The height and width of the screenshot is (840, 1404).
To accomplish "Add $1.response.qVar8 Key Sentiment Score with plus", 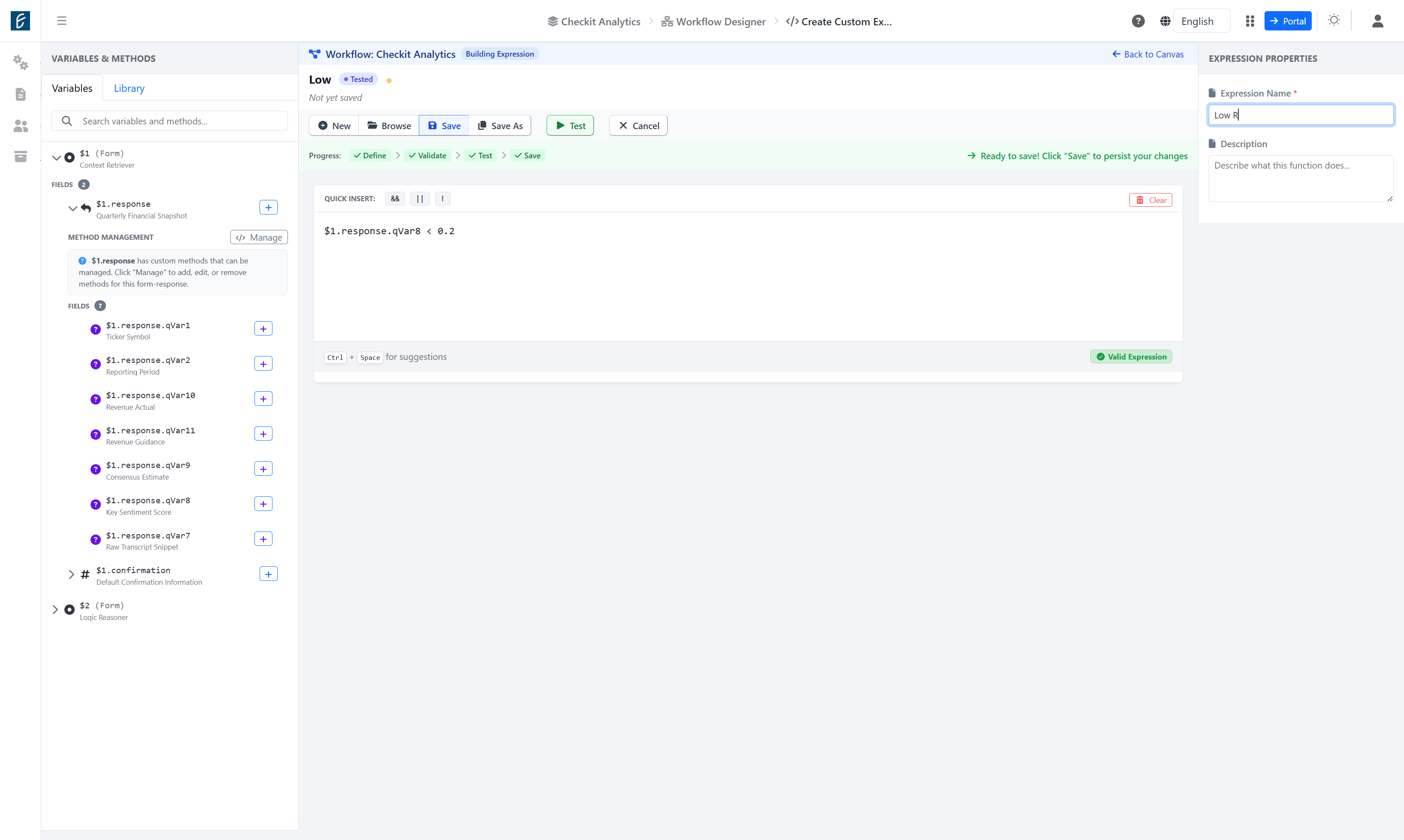I will tap(263, 505).
